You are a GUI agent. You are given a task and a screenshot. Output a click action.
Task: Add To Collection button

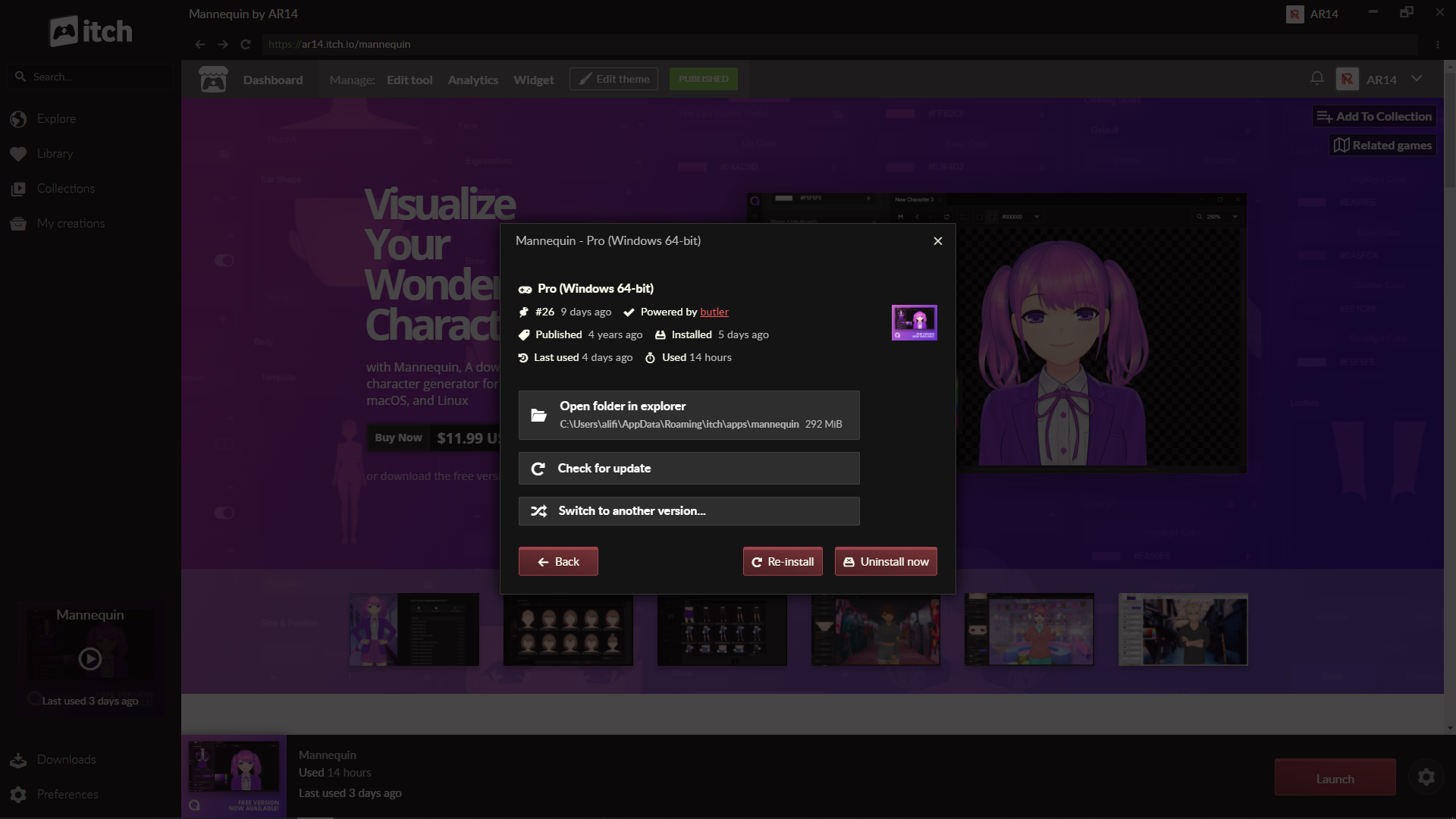[1374, 116]
